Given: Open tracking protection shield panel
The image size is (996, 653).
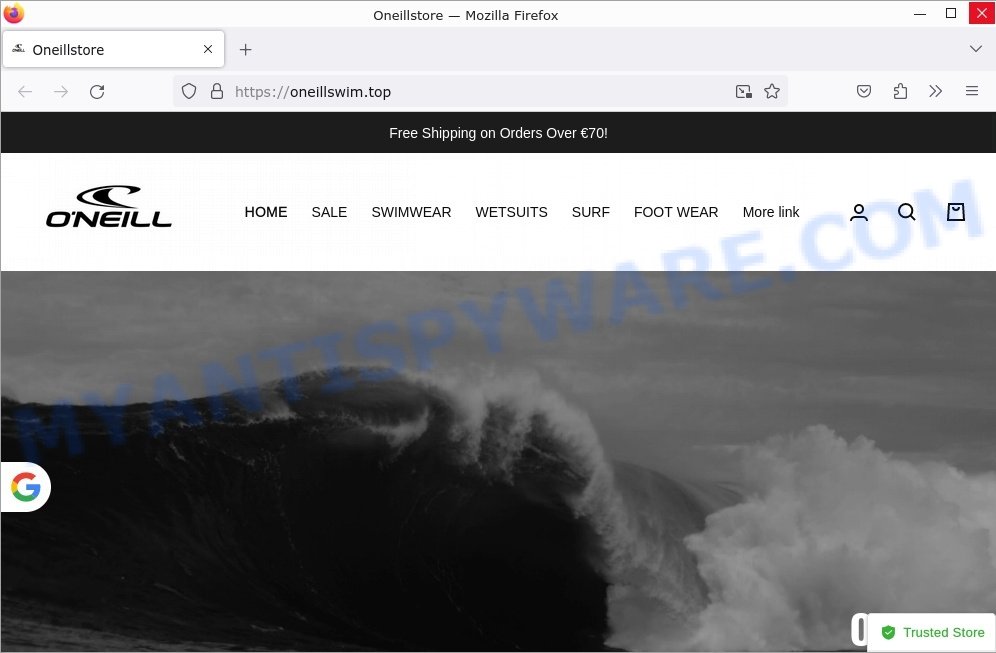Looking at the screenshot, I should [x=189, y=91].
